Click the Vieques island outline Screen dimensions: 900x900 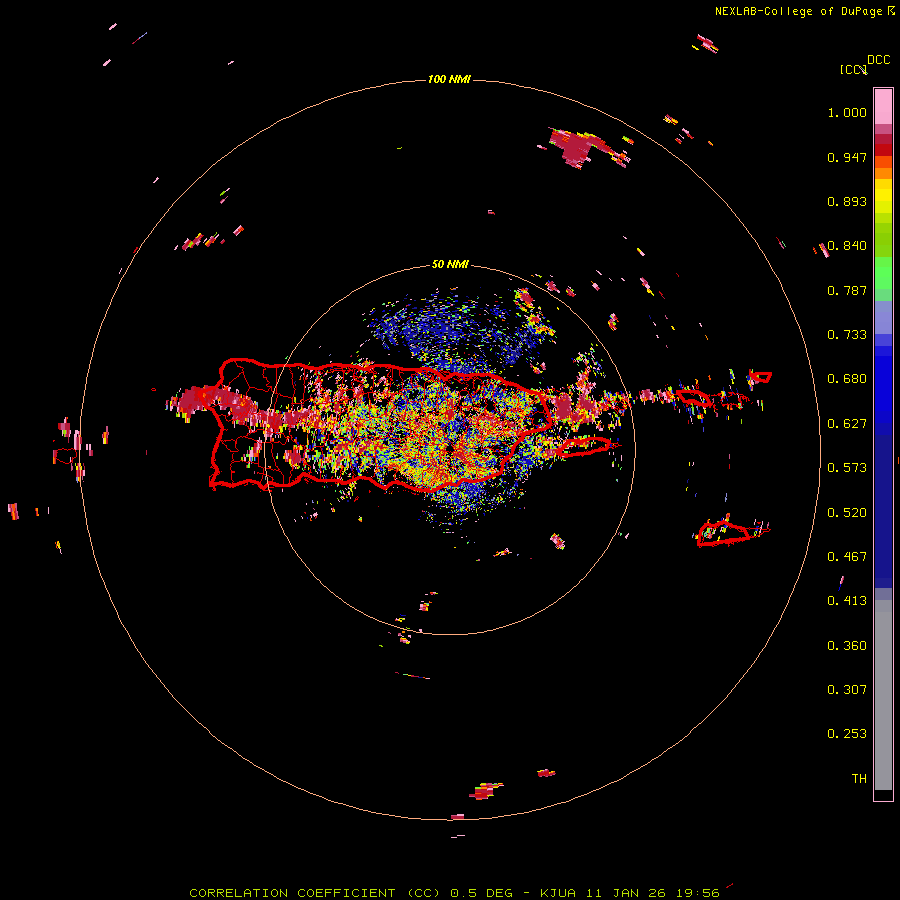pyautogui.click(x=584, y=447)
